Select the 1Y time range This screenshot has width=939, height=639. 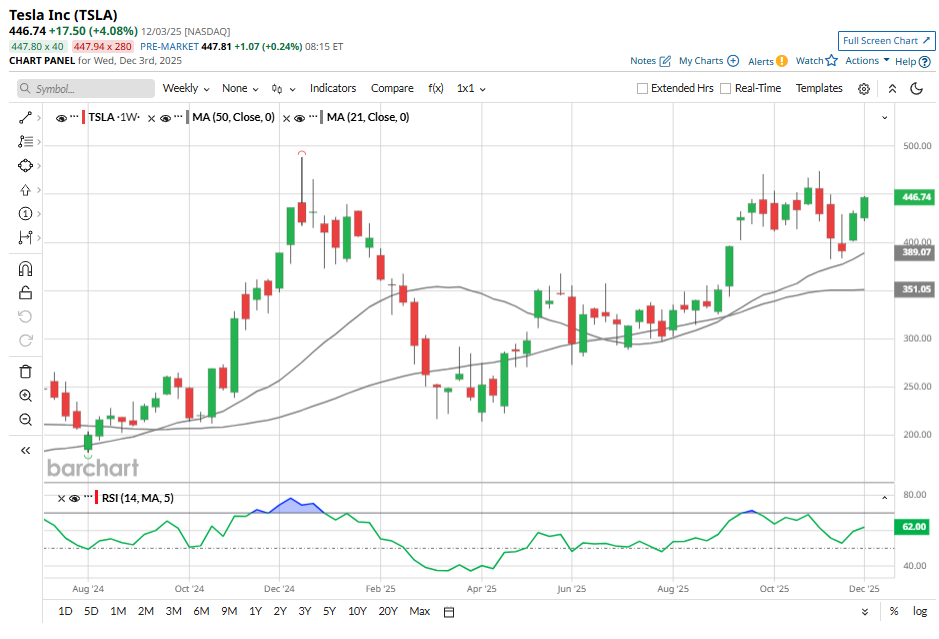tap(256, 611)
